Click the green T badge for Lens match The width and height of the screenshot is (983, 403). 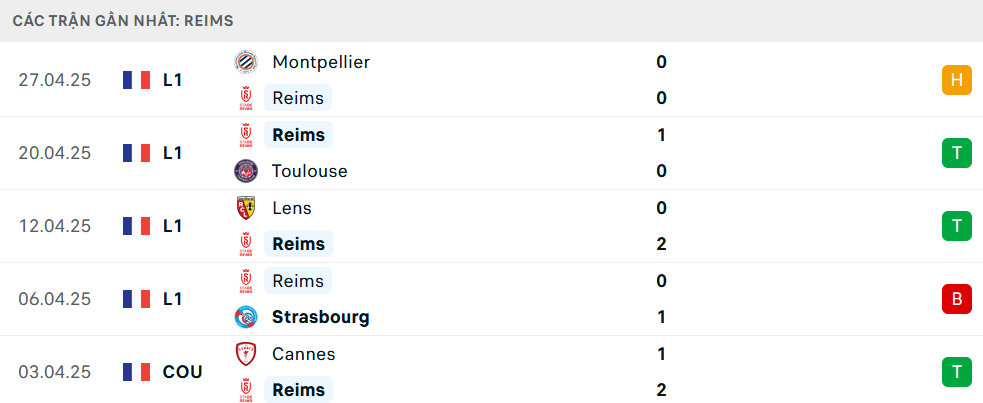click(x=957, y=226)
